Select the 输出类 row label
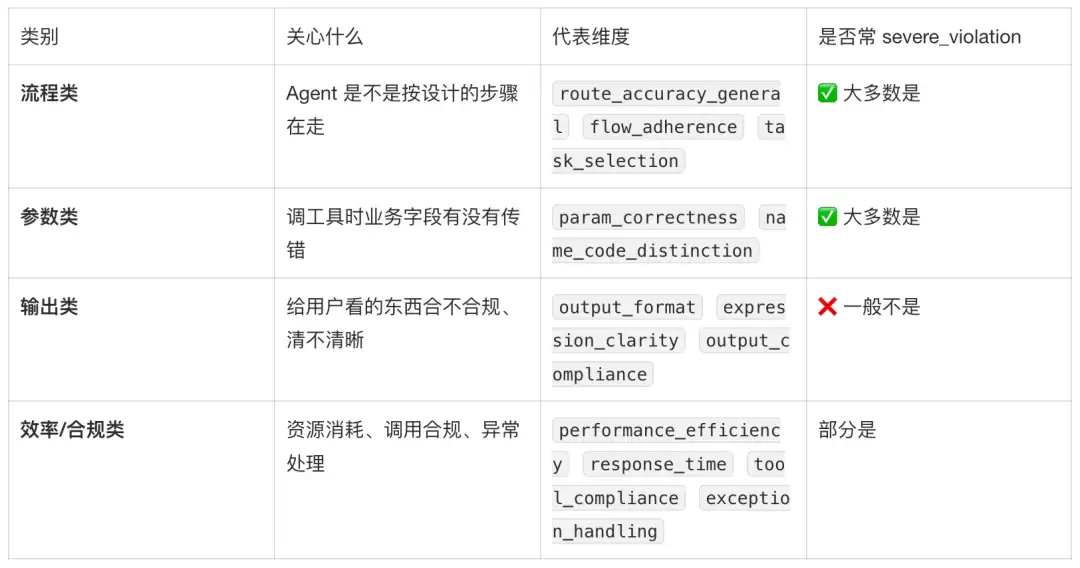Image resolution: width=1080 pixels, height=568 pixels. coord(49,306)
